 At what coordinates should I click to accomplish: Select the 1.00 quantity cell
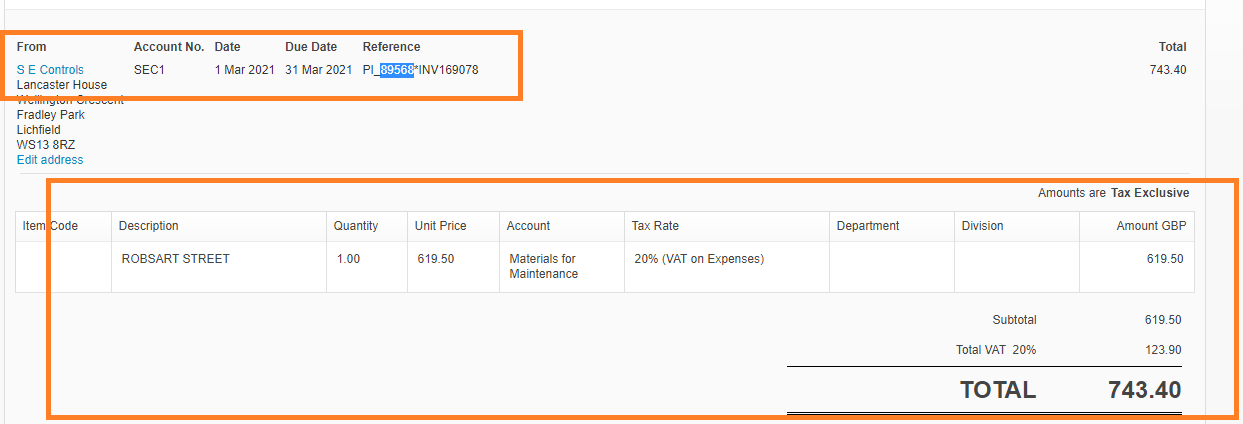pyautogui.click(x=366, y=267)
